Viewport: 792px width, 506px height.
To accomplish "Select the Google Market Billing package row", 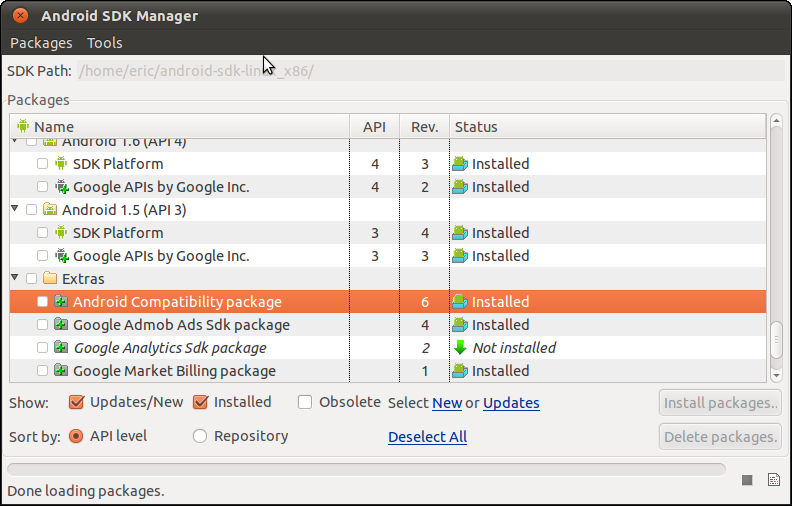I will click(388, 371).
